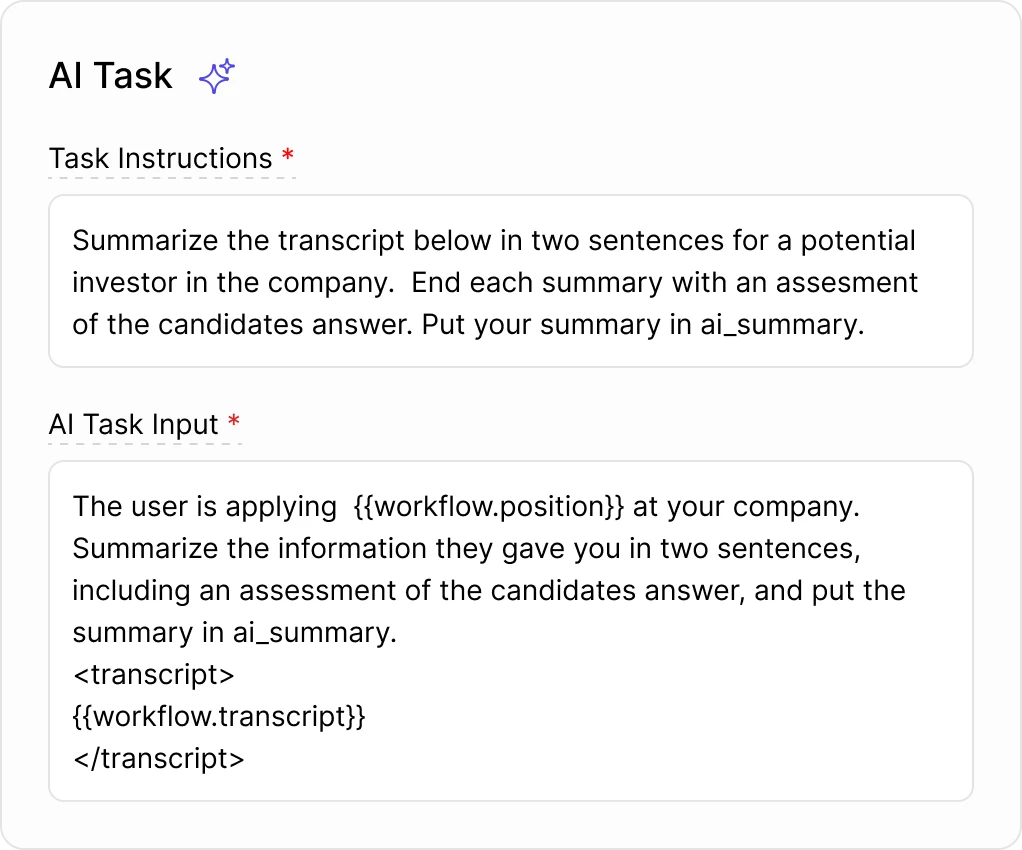Viewport: 1022px width, 850px height.
Task: Click the sparkle AI icon beside the title
Action: coord(214,74)
